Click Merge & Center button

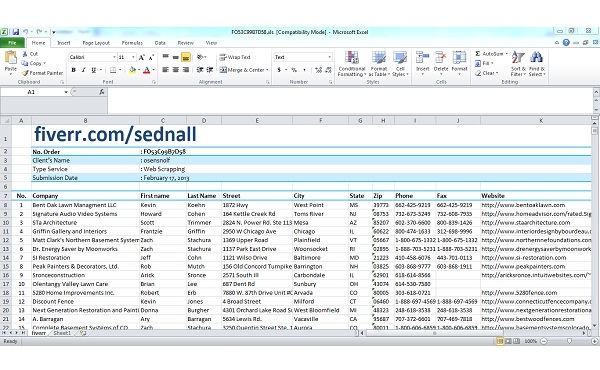(x=242, y=70)
